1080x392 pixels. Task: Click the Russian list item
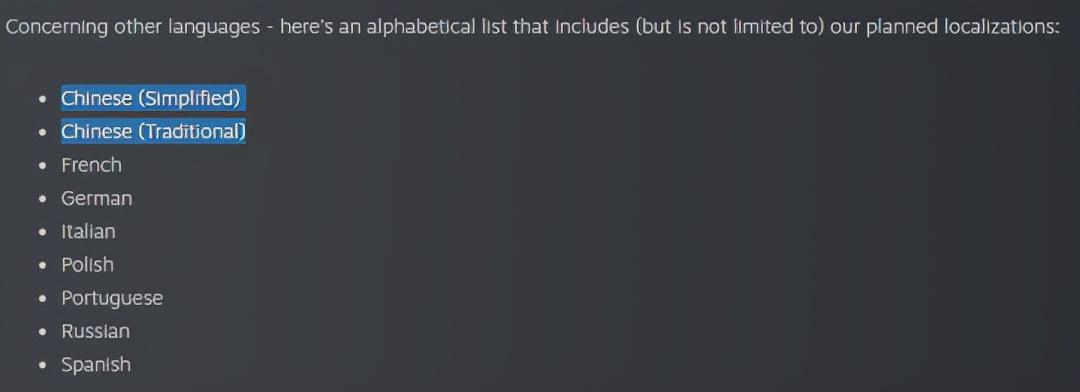point(95,331)
